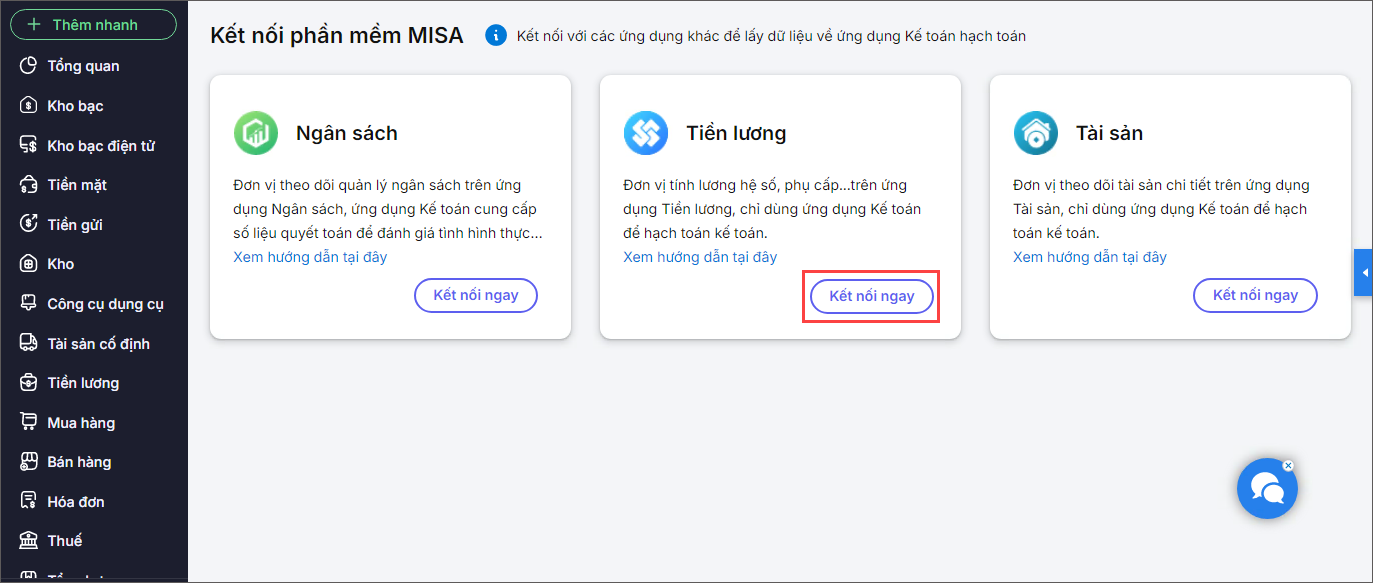
Task: Close the chat bubble with small X
Action: click(1288, 465)
